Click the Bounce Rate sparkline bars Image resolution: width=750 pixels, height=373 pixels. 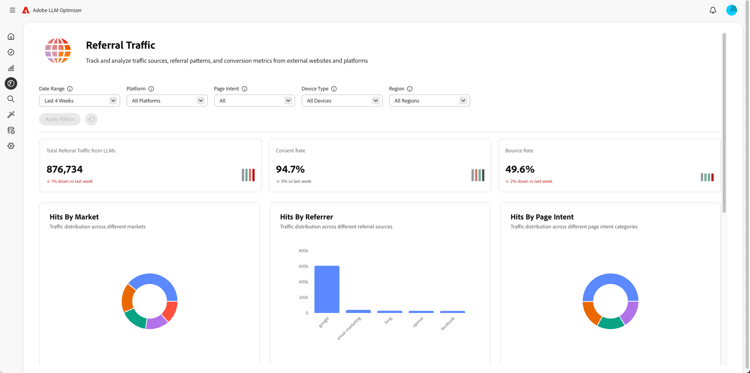707,177
